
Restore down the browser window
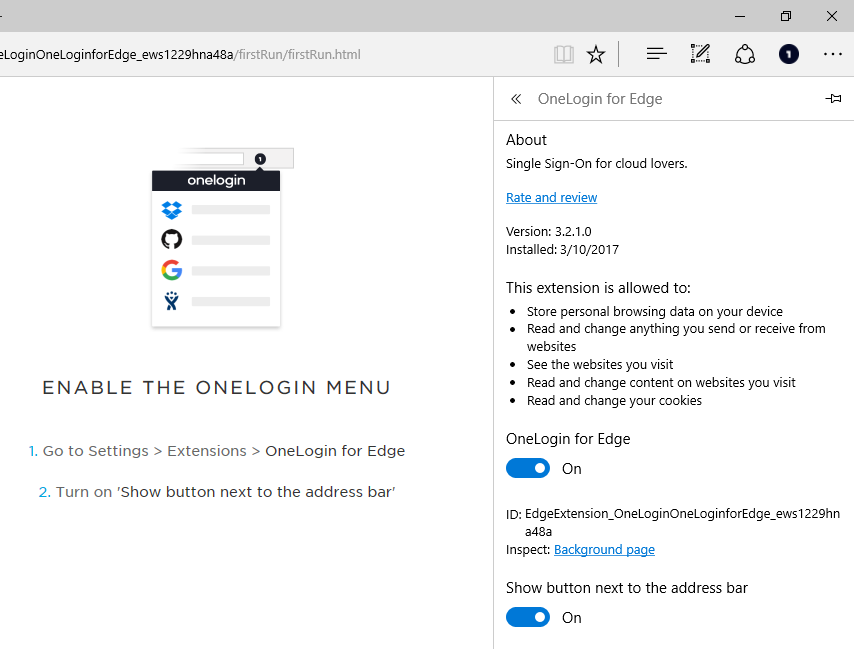click(x=785, y=16)
